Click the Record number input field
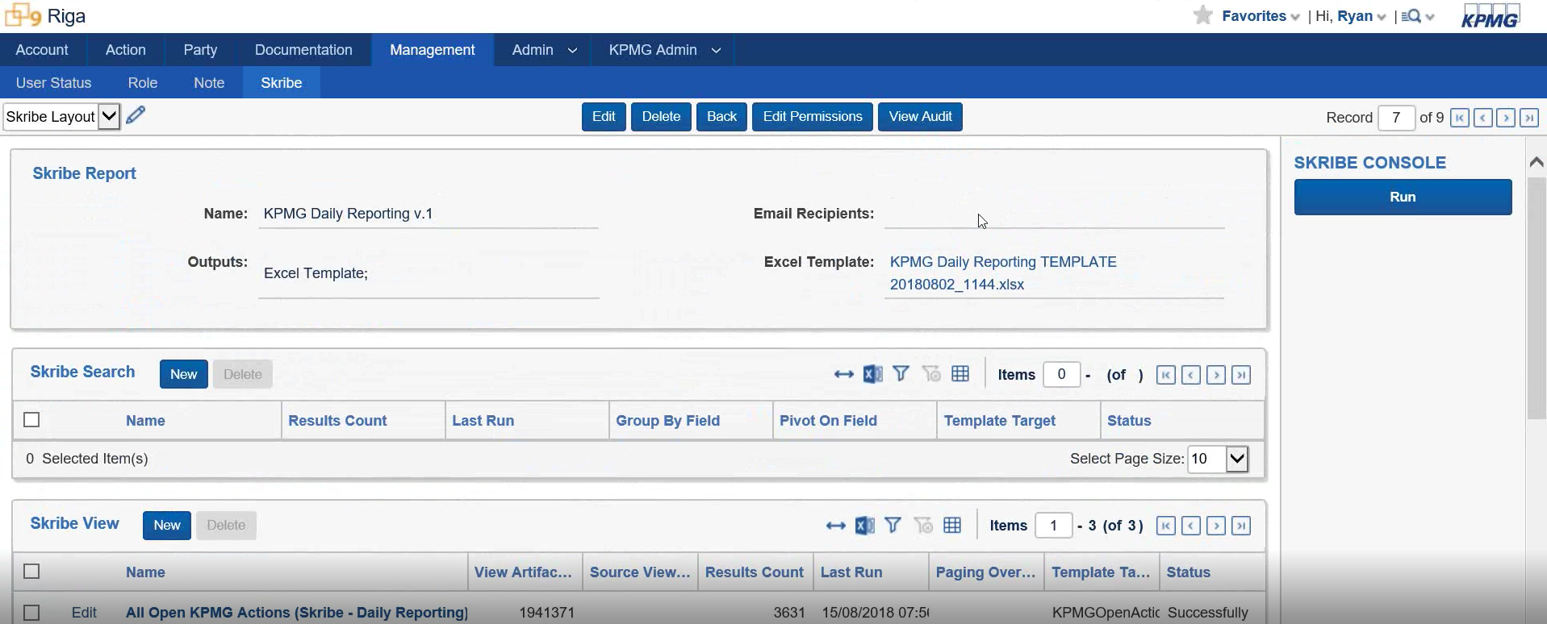1547x624 pixels. click(x=1395, y=118)
